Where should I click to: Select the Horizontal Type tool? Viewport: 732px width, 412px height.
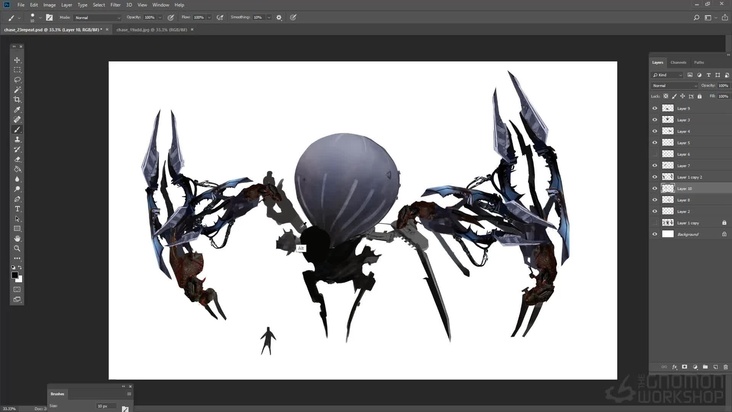[x=17, y=209]
